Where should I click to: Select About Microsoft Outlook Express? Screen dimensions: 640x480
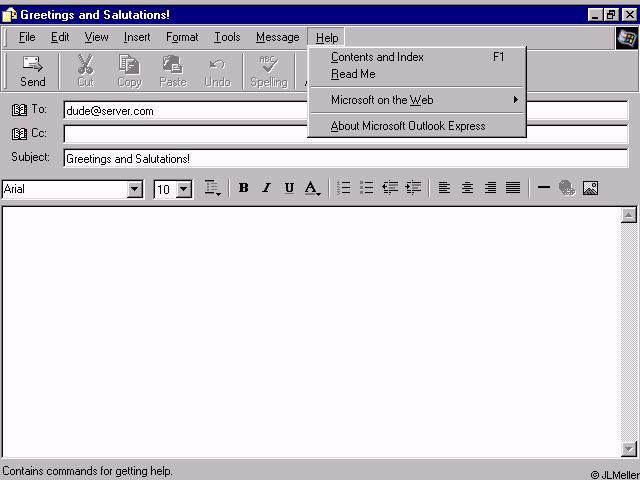pyautogui.click(x=417, y=126)
